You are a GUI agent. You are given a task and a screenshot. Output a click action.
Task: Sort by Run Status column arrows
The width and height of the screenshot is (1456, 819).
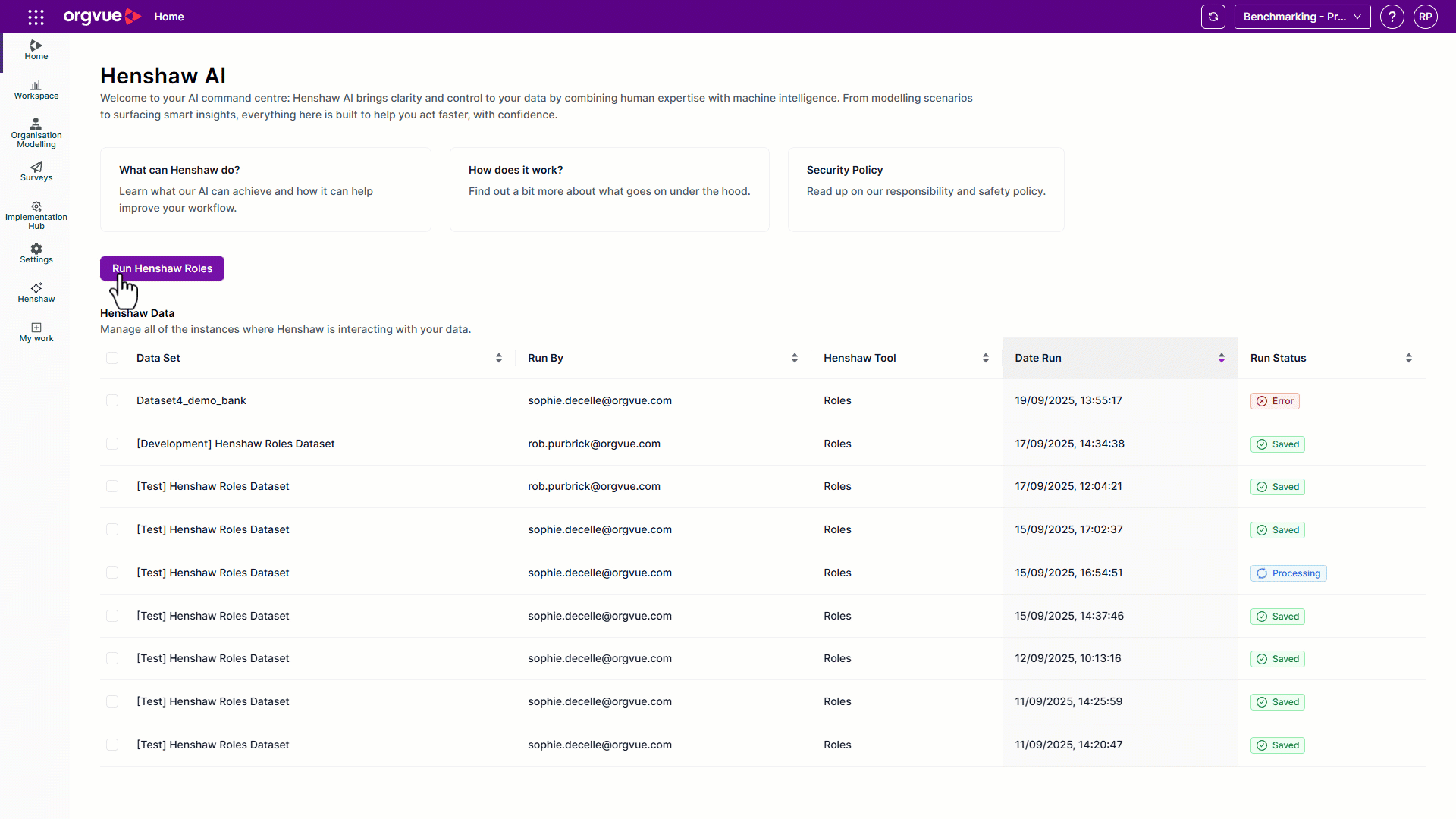point(1409,358)
